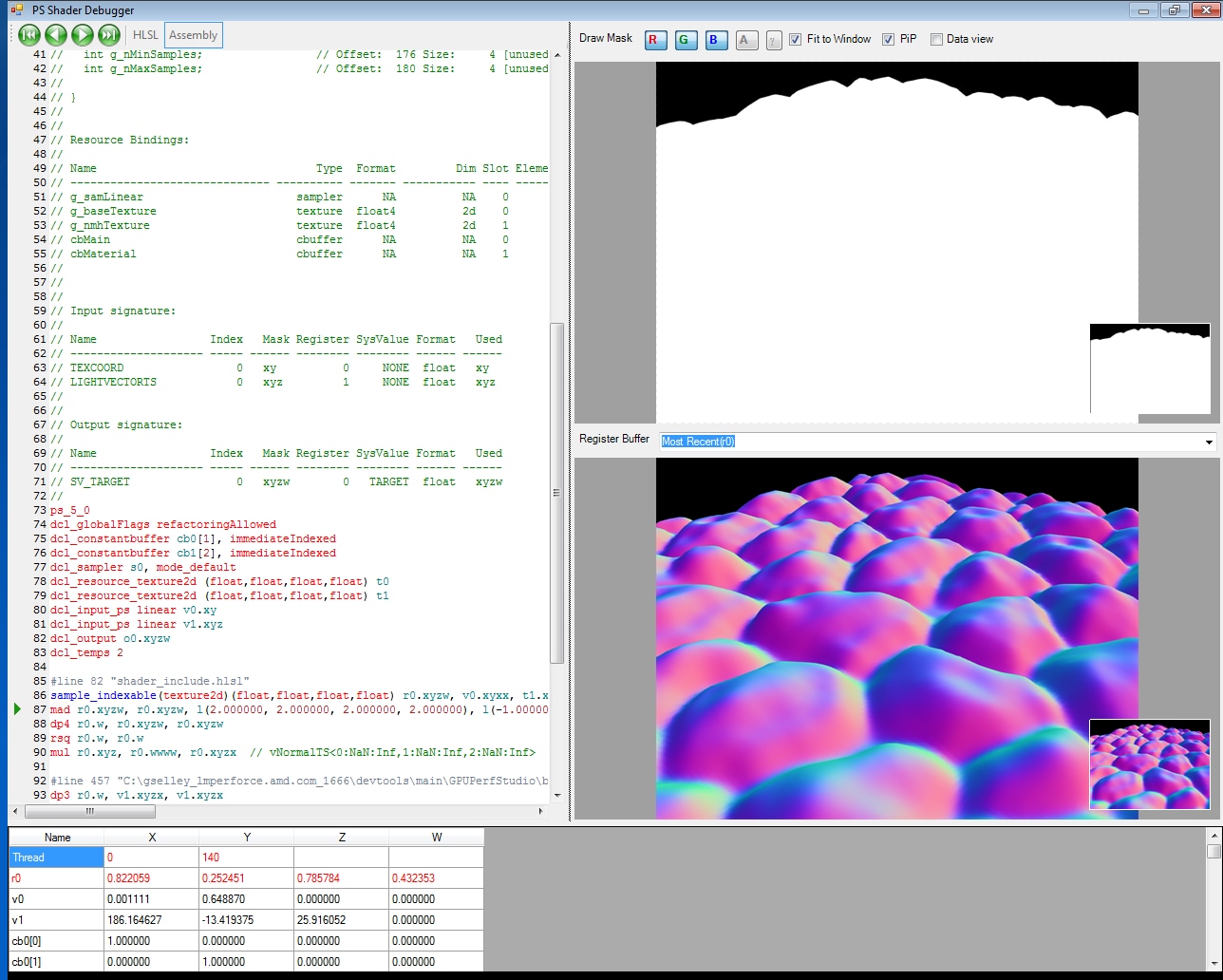The image size is (1223, 980).
Task: Step forward one shader instruction
Action: (83, 35)
